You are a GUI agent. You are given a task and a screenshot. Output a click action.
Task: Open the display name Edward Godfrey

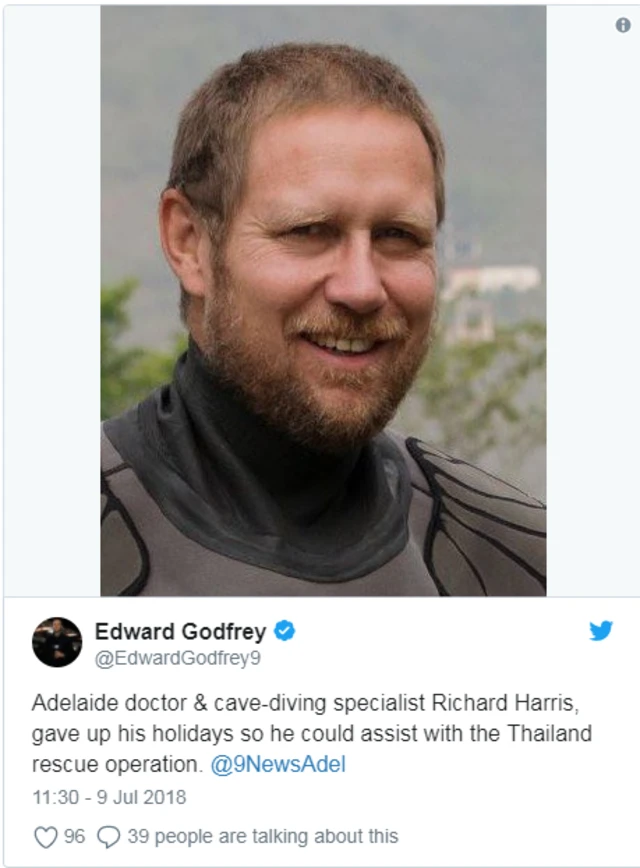(x=180, y=631)
